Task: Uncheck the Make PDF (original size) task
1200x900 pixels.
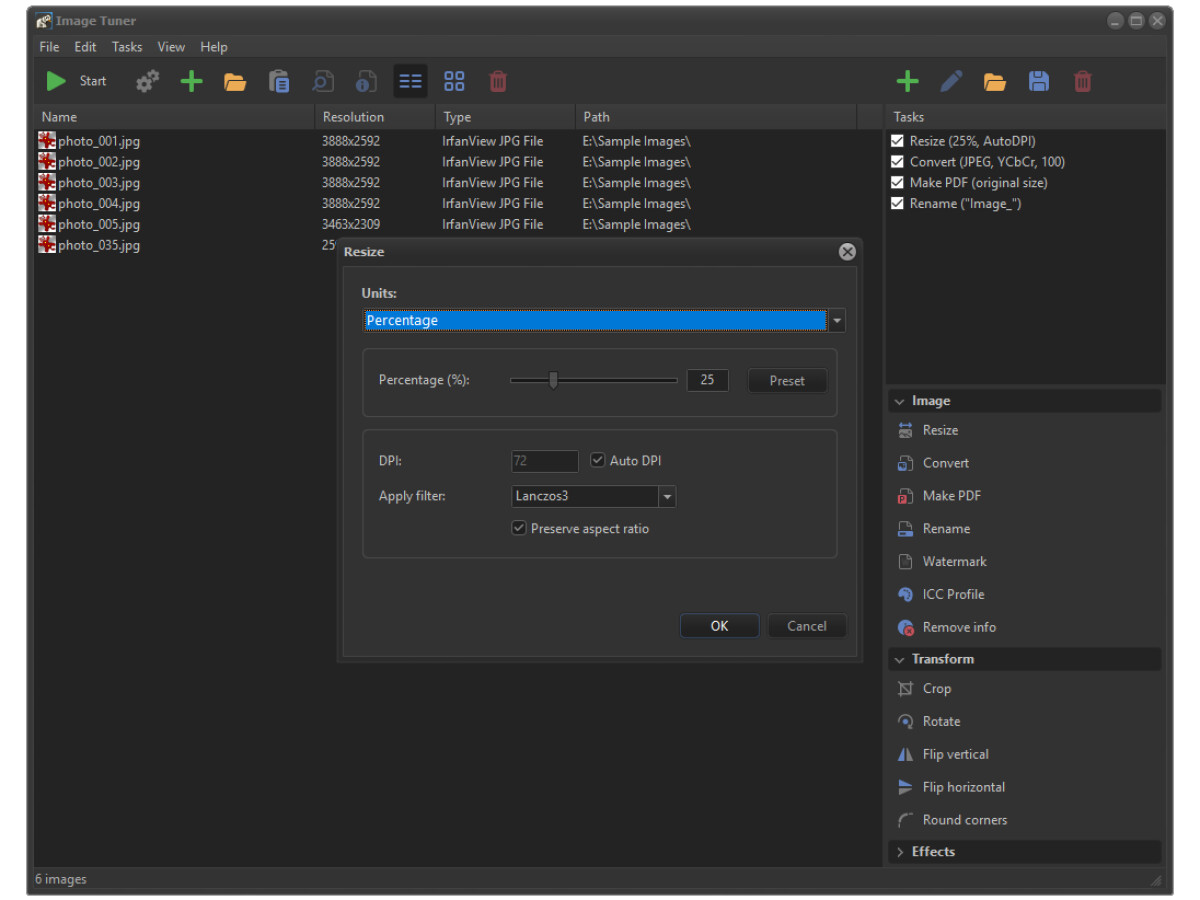Action: [x=897, y=183]
